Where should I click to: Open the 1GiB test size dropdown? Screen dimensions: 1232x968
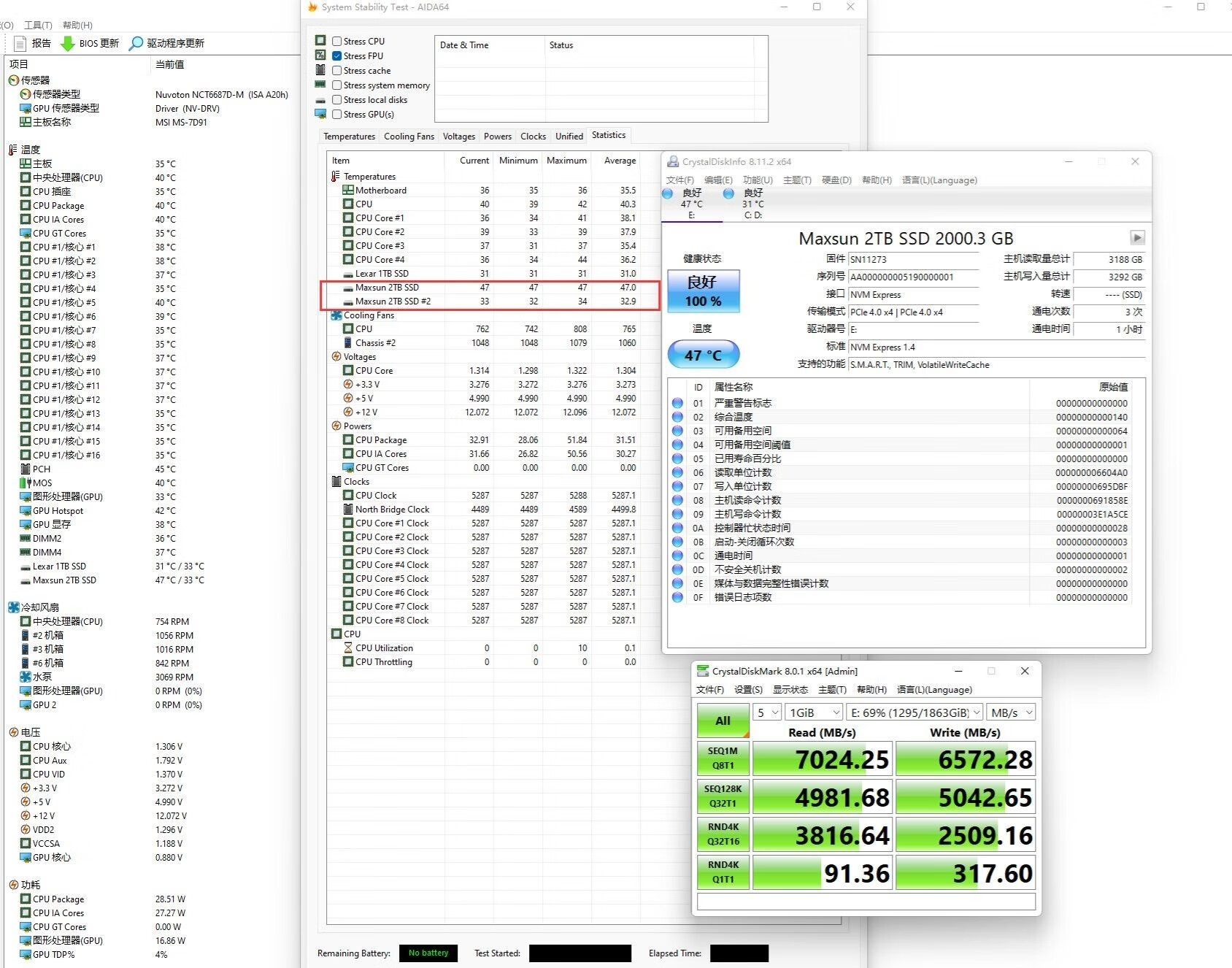[x=814, y=712]
